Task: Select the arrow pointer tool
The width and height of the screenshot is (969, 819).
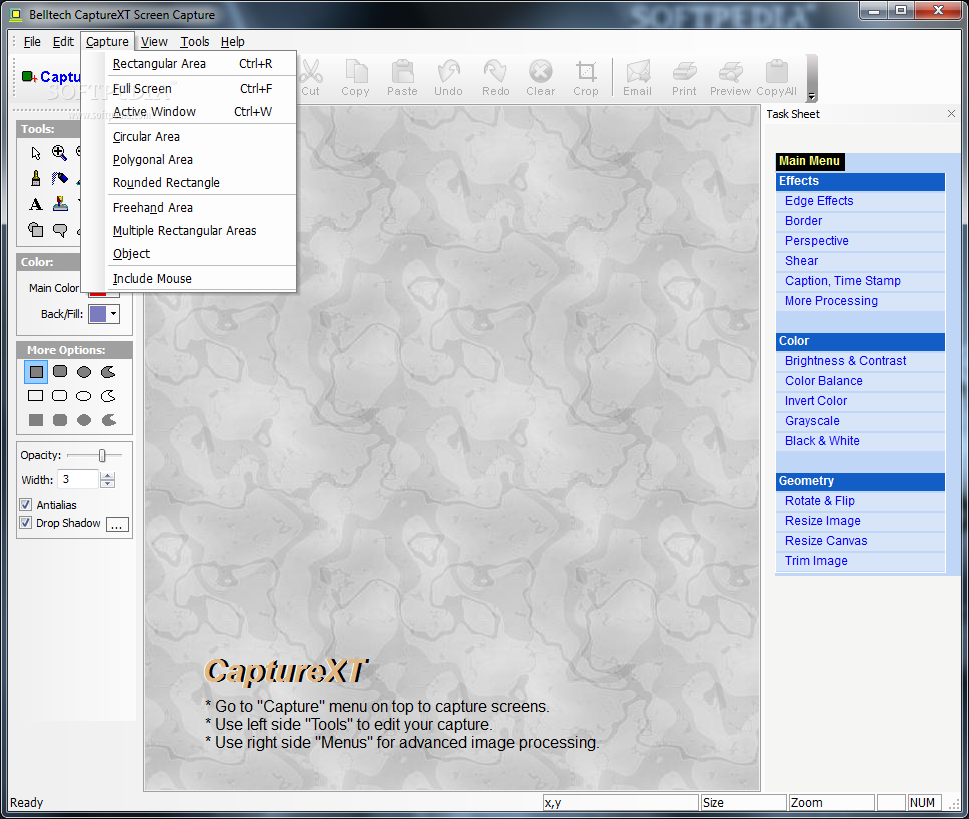Action: point(36,153)
